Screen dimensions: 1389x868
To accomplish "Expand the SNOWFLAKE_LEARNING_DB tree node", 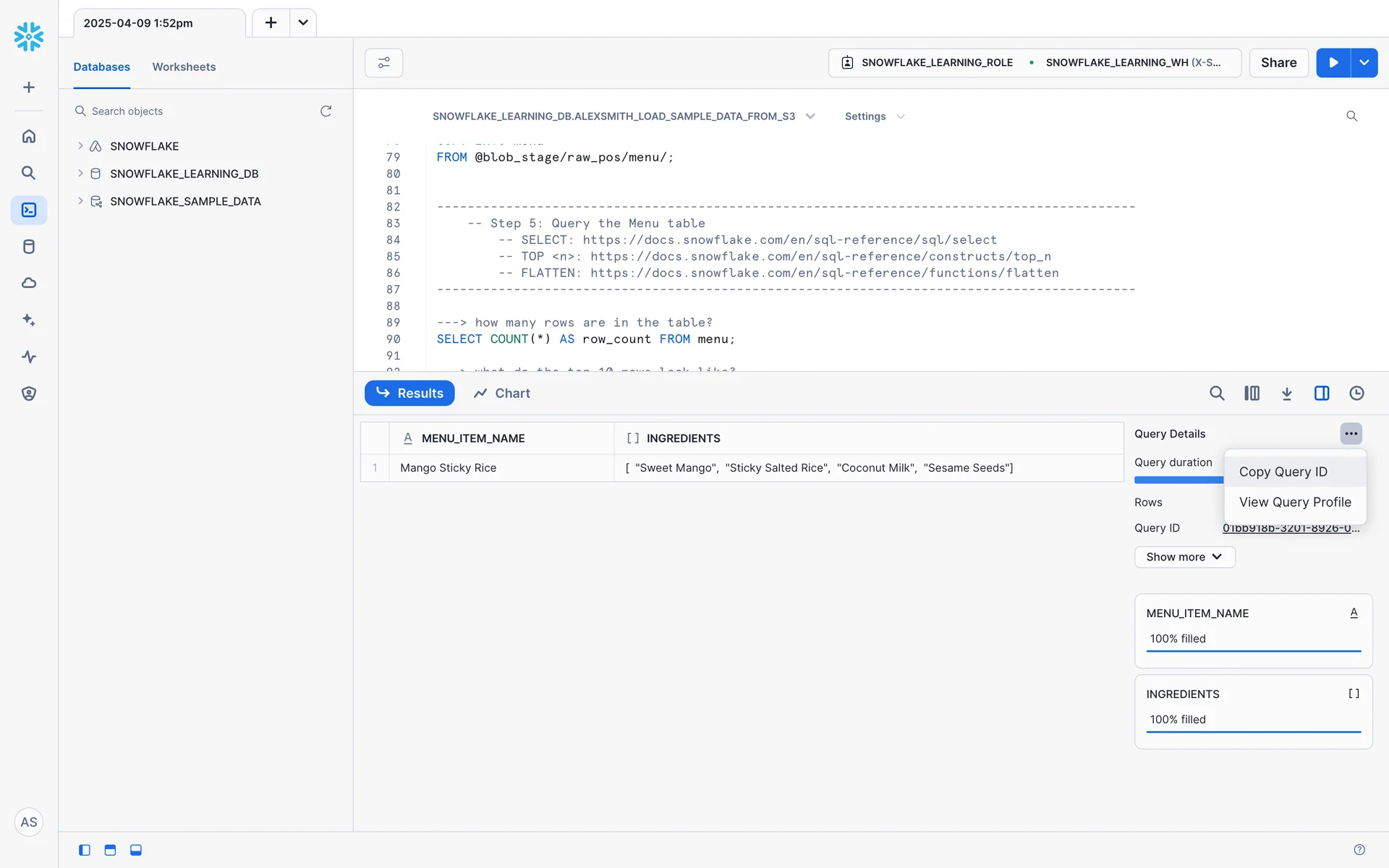I will pyautogui.click(x=80, y=174).
